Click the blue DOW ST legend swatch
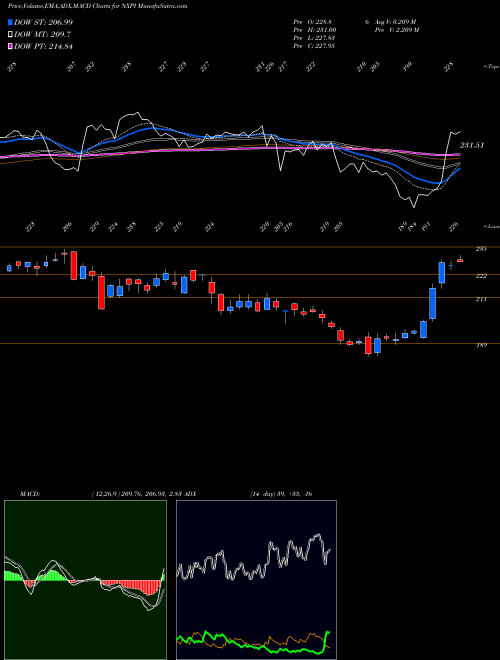 [10, 22]
